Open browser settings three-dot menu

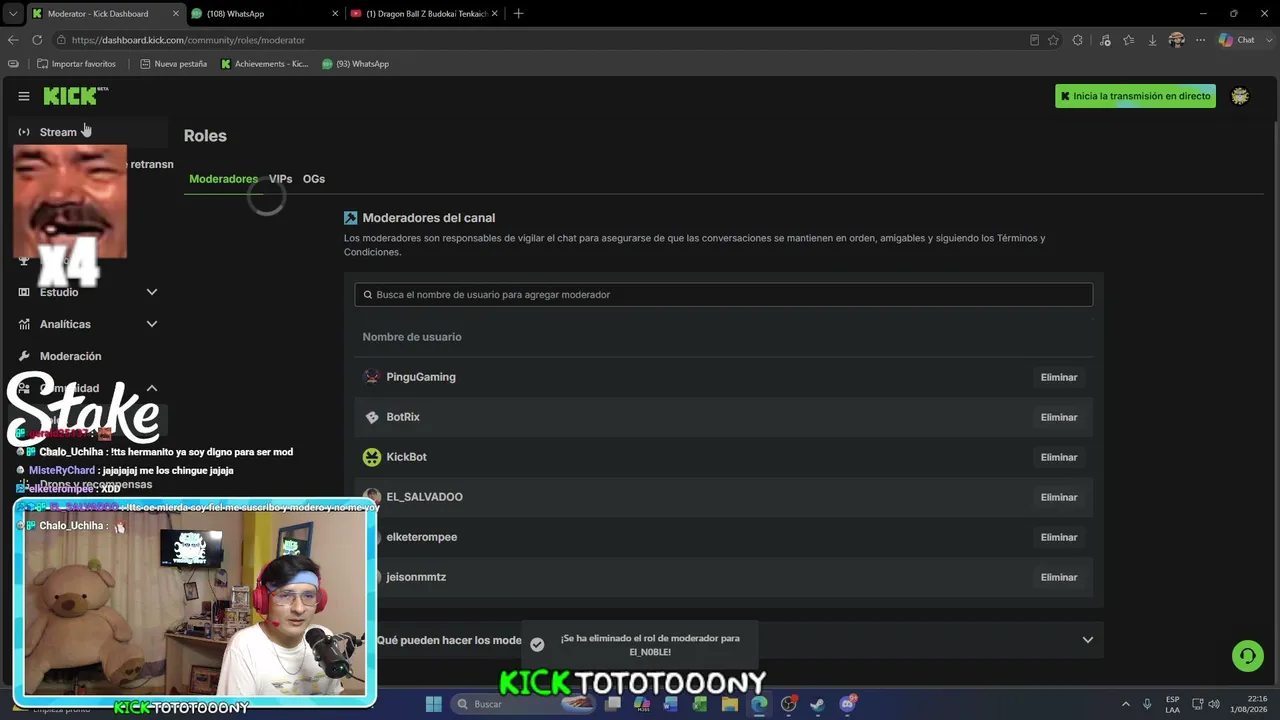pyautogui.click(x=1199, y=40)
